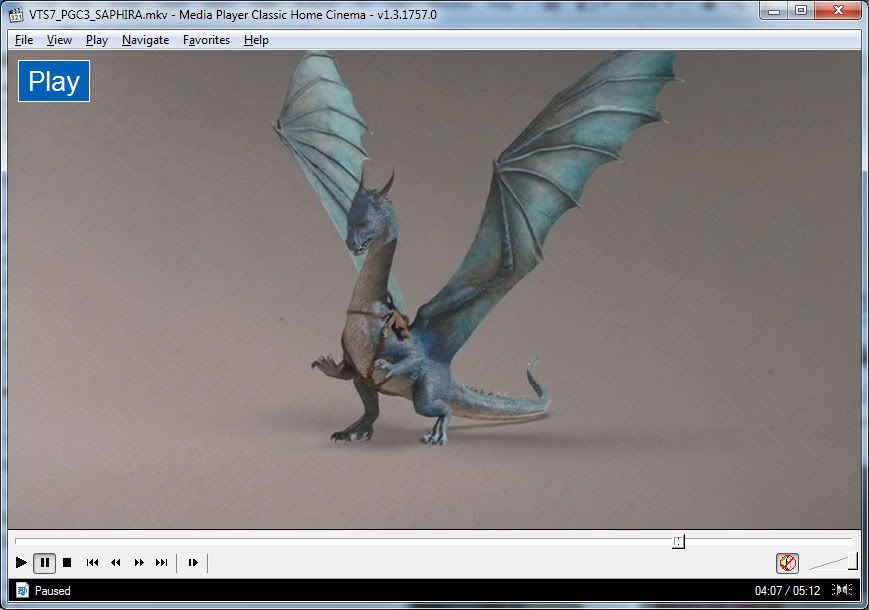Click the Pause button in controls
The width and height of the screenshot is (869, 610).
(x=44, y=563)
